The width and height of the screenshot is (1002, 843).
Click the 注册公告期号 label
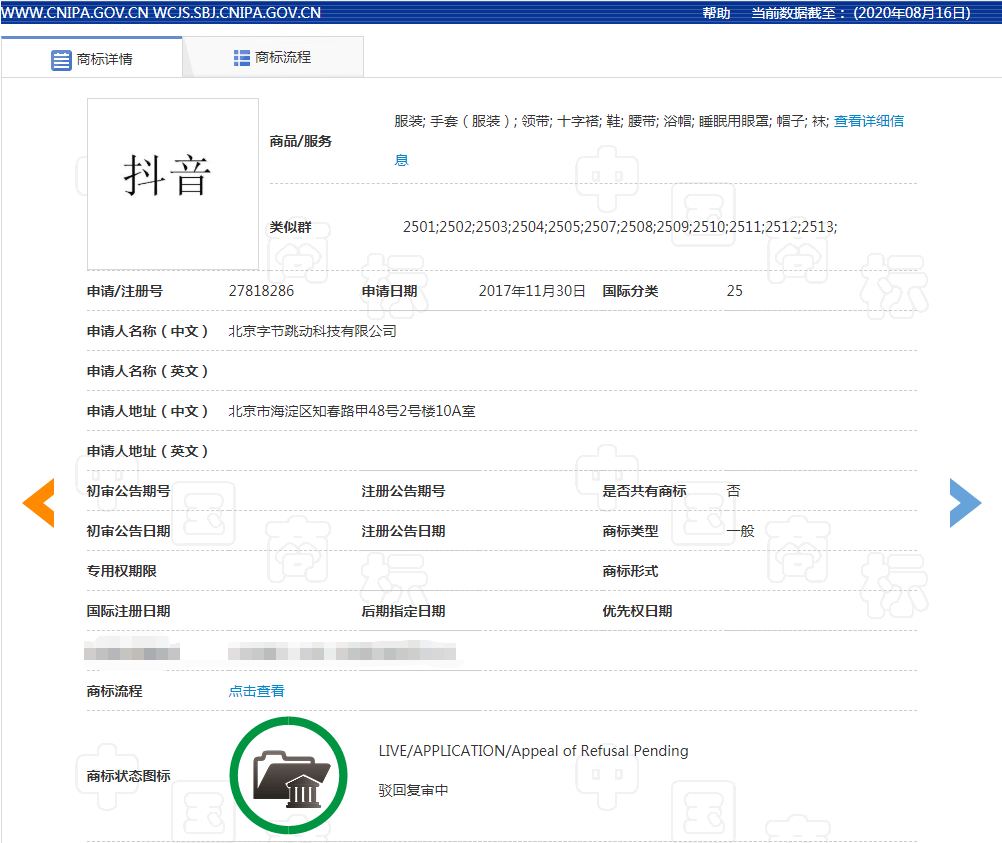pyautogui.click(x=403, y=491)
